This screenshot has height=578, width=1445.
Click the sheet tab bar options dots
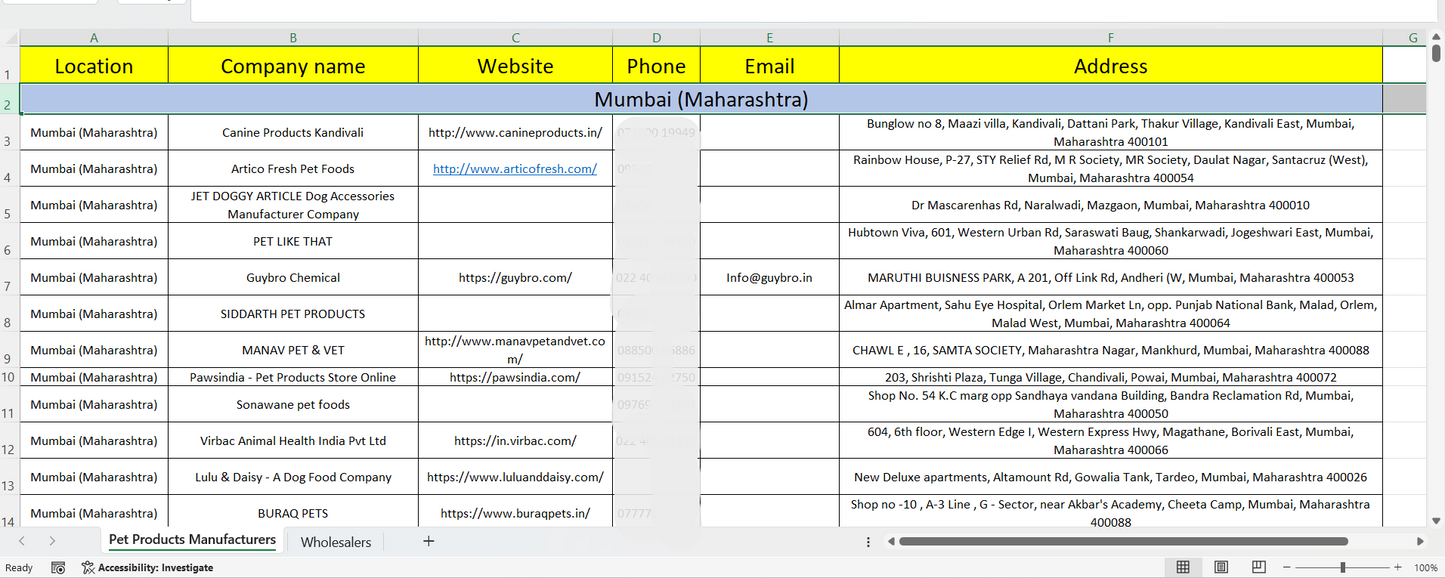point(868,541)
